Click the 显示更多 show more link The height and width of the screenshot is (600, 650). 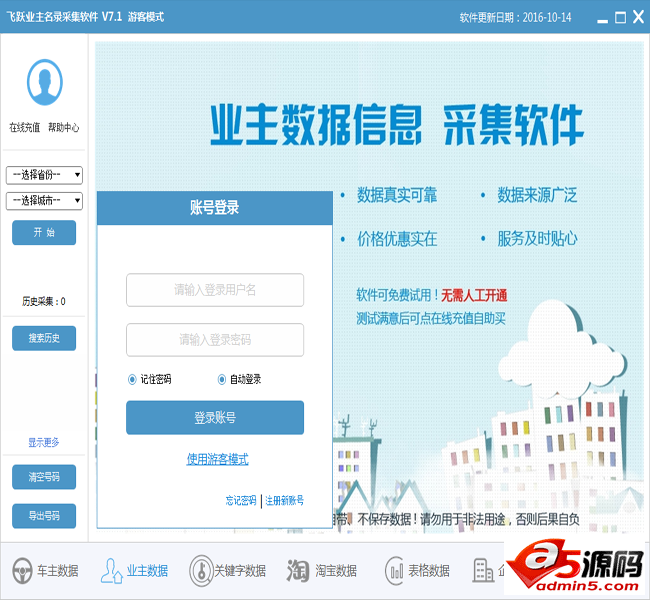[44, 442]
